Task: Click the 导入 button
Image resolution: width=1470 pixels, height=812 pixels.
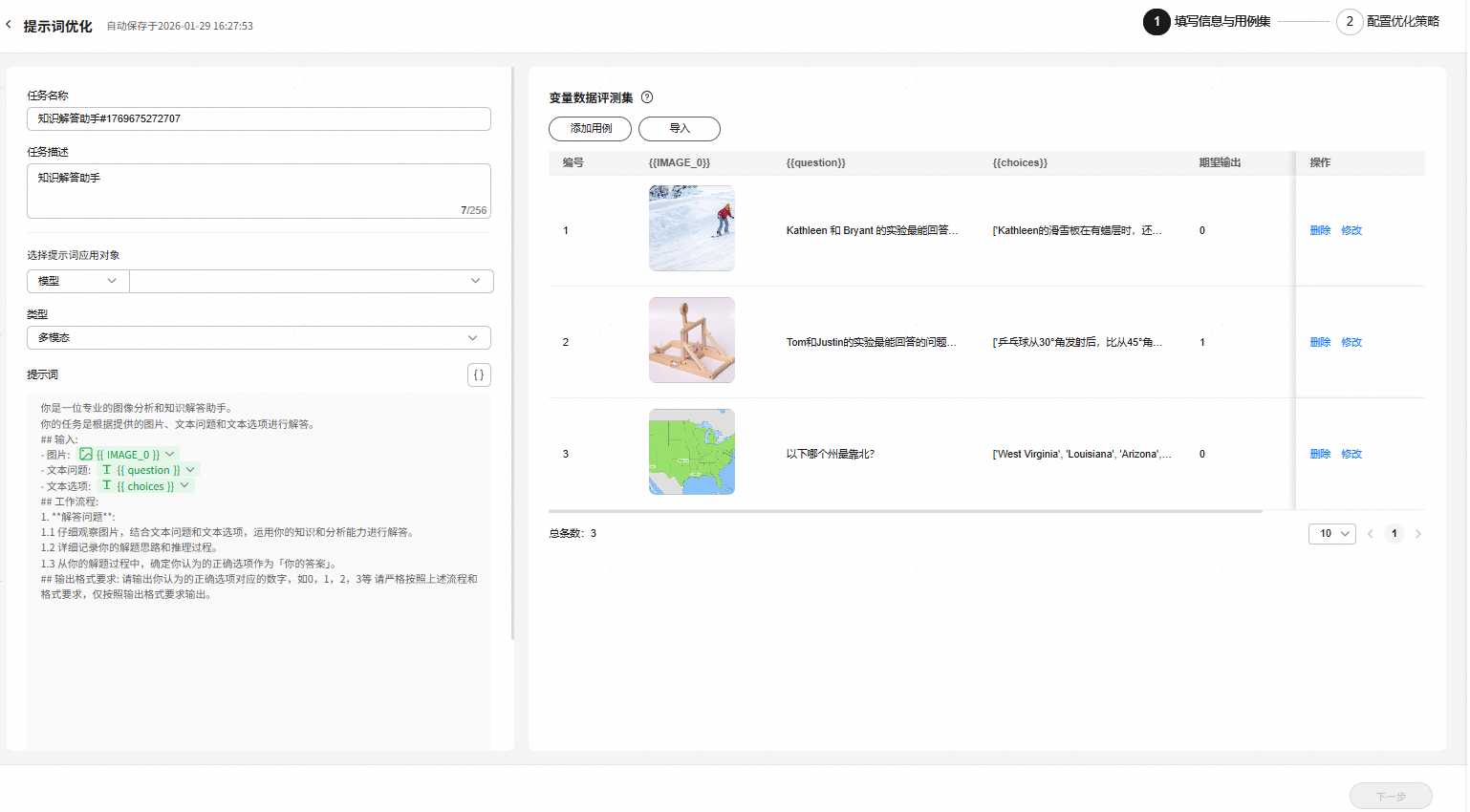Action: [679, 129]
